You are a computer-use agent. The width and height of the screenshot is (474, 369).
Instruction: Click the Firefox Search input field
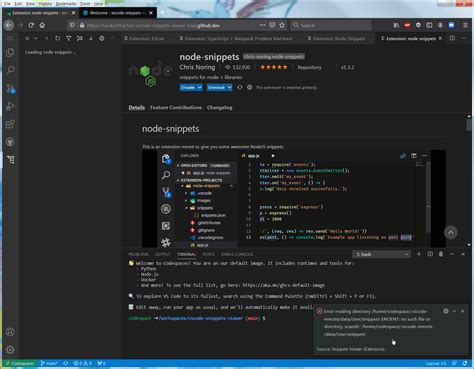[331, 25]
